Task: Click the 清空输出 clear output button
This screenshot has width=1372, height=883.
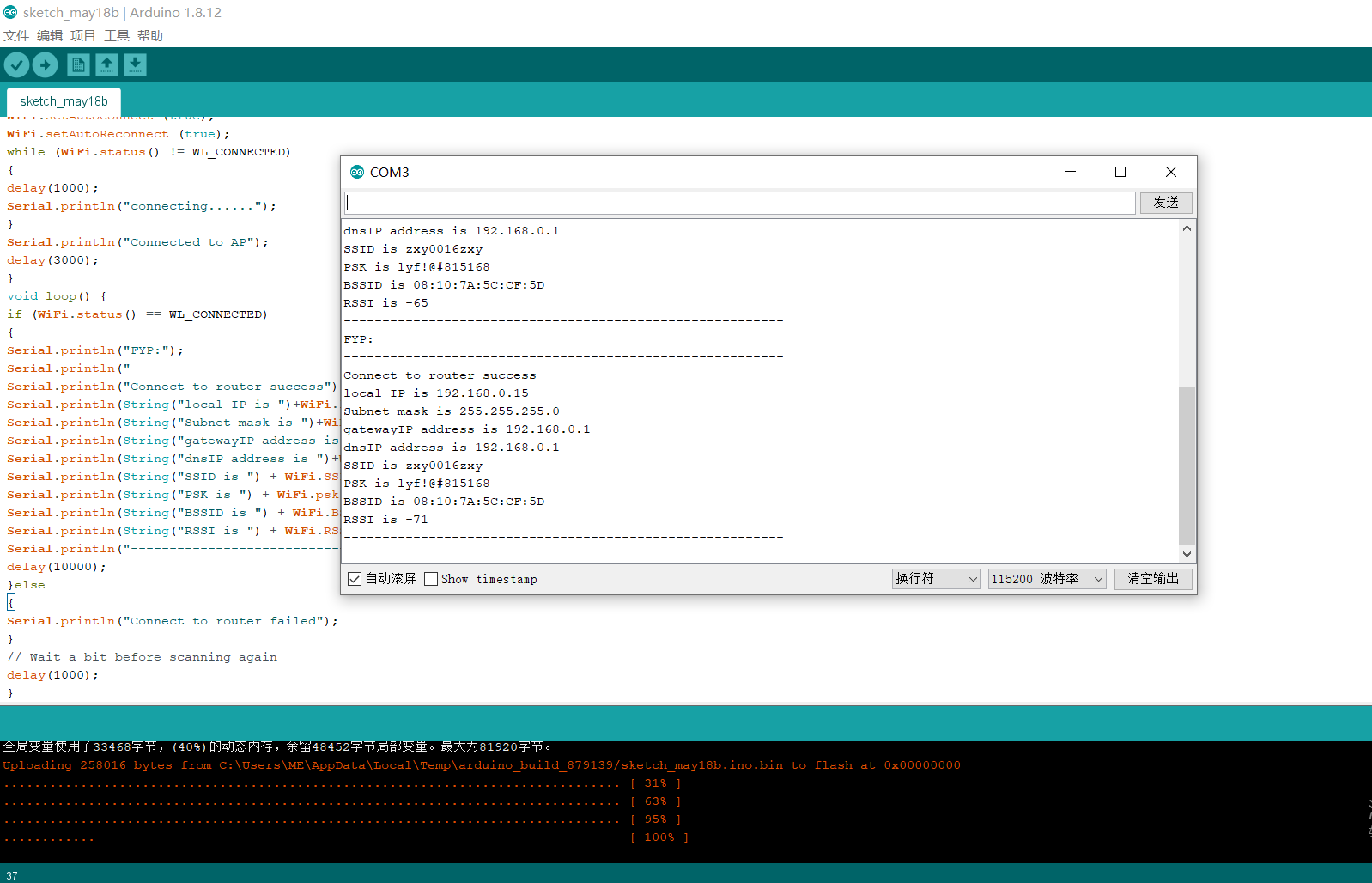Action: click(x=1153, y=579)
